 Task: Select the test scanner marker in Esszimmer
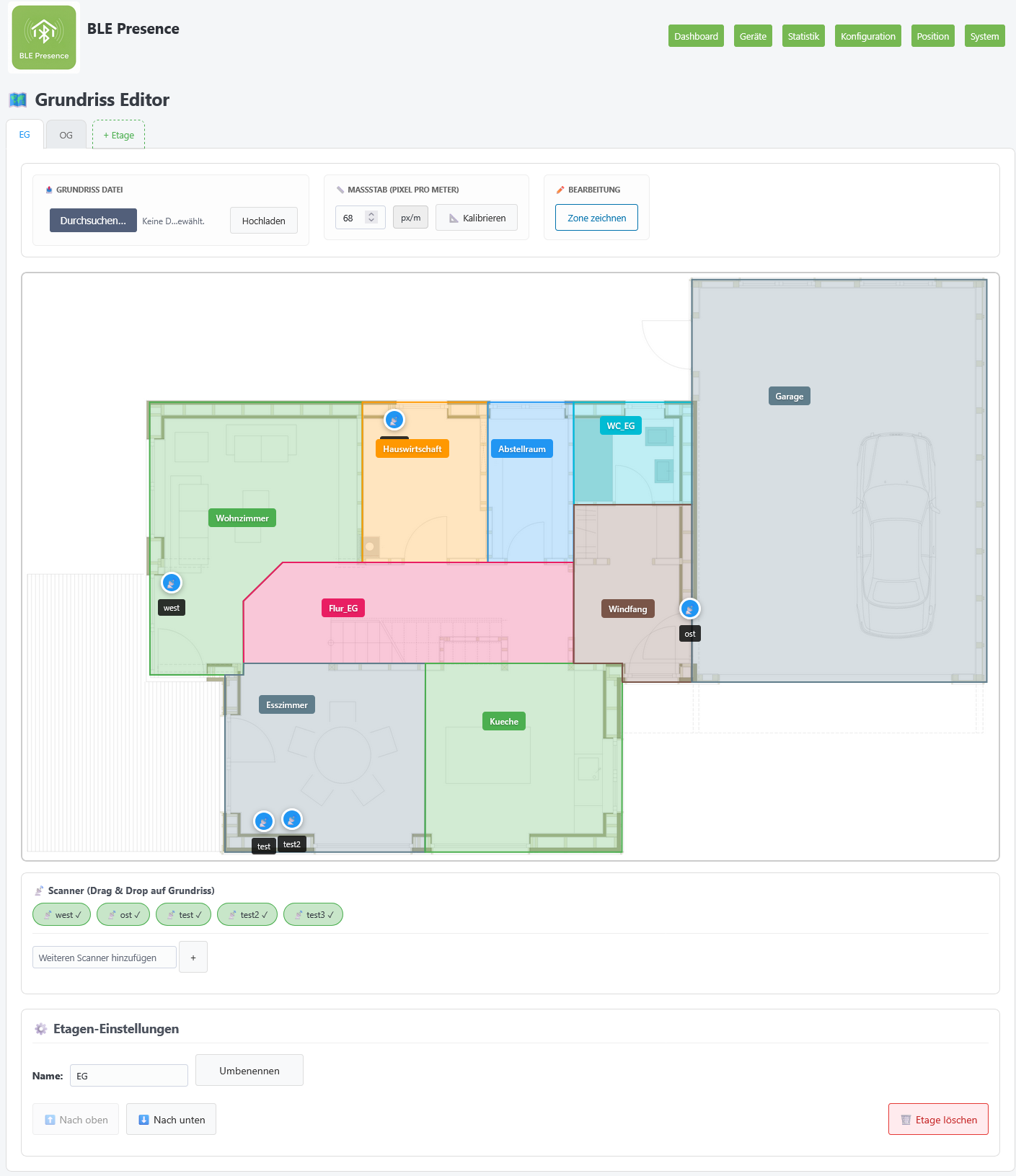[264, 821]
